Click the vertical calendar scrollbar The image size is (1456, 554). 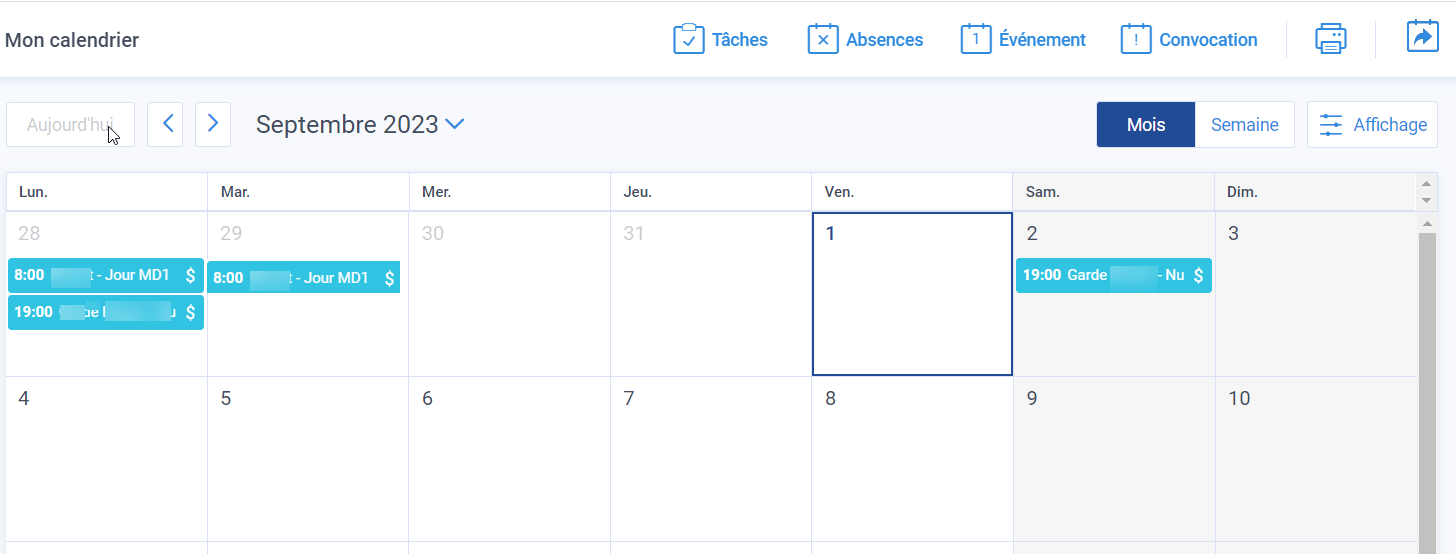click(1427, 390)
